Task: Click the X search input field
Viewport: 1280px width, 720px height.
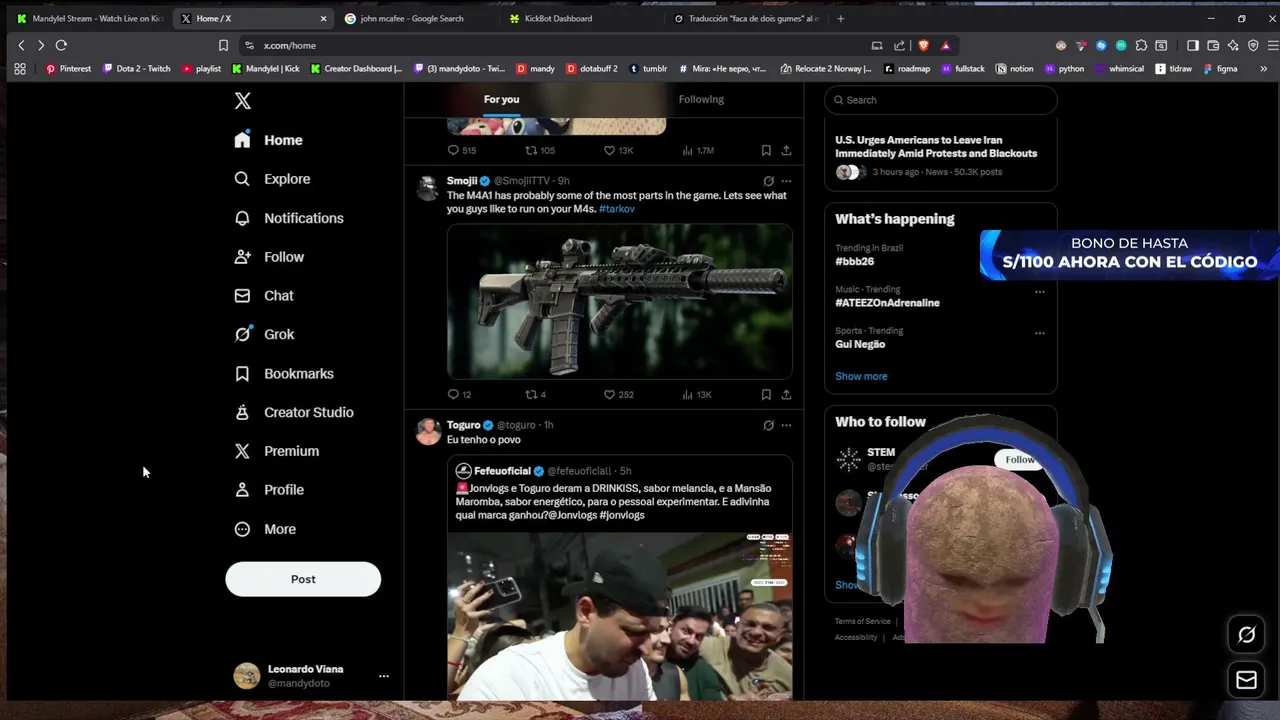Action: (940, 100)
